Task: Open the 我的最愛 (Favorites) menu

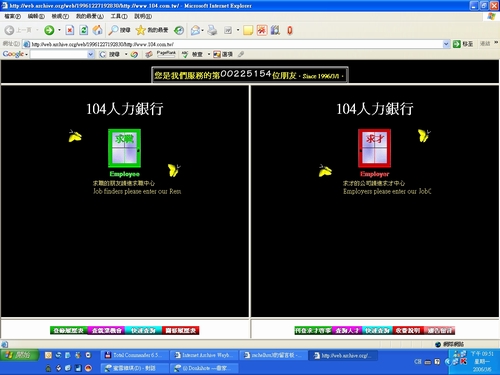Action: click(90, 16)
